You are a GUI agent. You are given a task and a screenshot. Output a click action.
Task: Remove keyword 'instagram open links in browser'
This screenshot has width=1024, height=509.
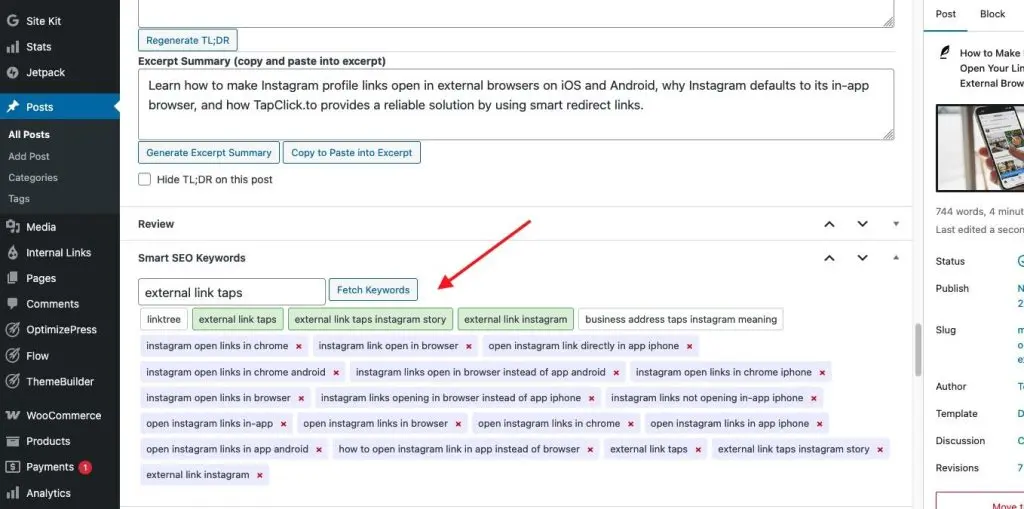(x=301, y=398)
